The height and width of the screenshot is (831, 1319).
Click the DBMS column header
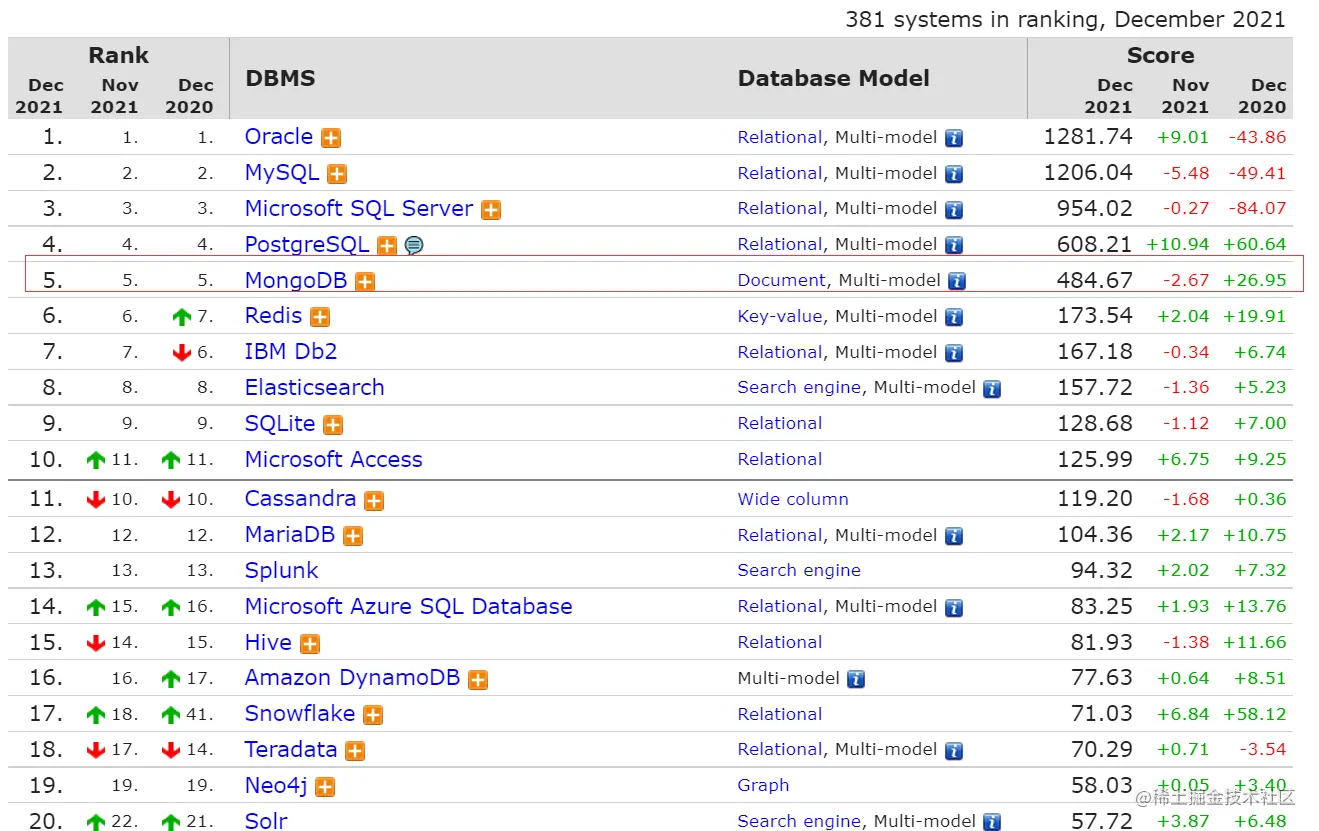[280, 78]
